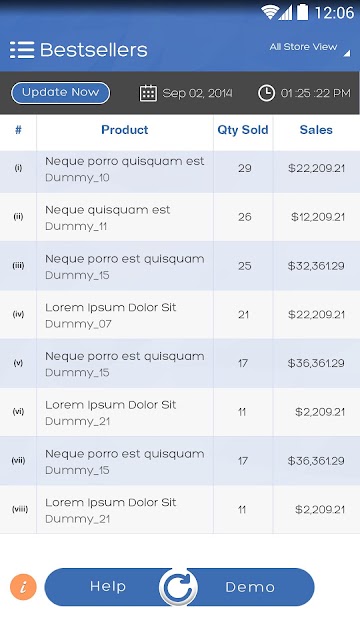Tap the dropdown triangle beside Store View
Viewport: 360px width, 640px height.
click(x=347, y=53)
